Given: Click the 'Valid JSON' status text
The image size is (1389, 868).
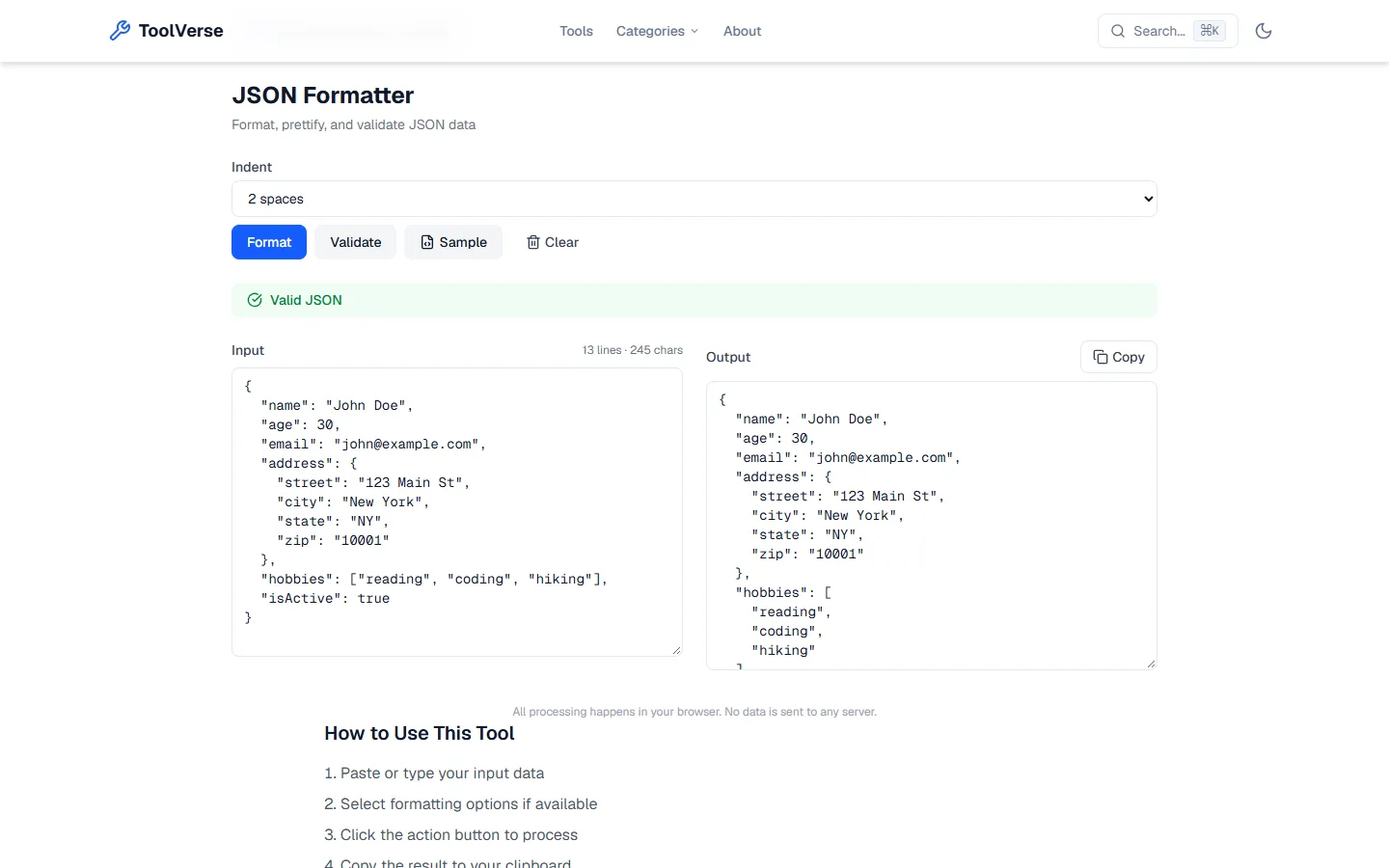Looking at the screenshot, I should click(x=306, y=300).
